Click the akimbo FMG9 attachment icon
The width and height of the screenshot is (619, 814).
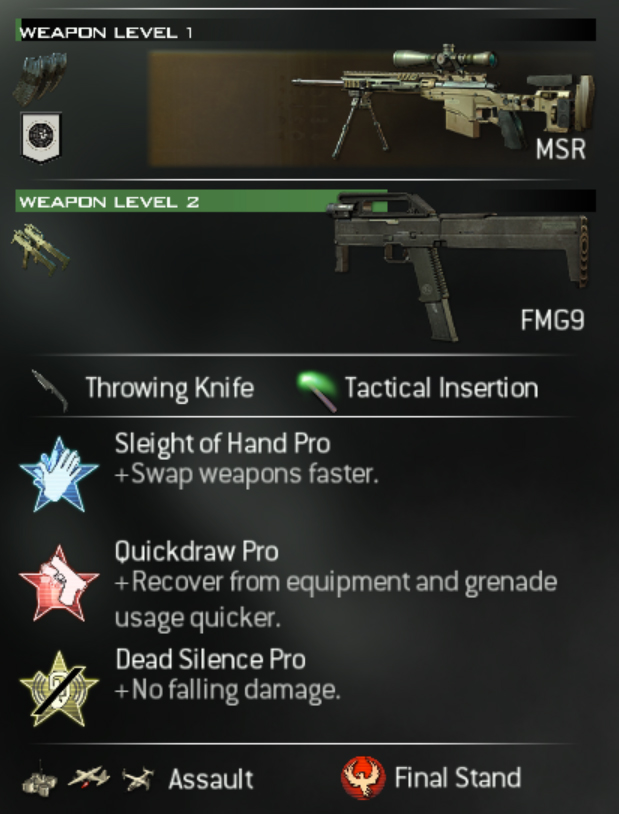(x=40, y=249)
